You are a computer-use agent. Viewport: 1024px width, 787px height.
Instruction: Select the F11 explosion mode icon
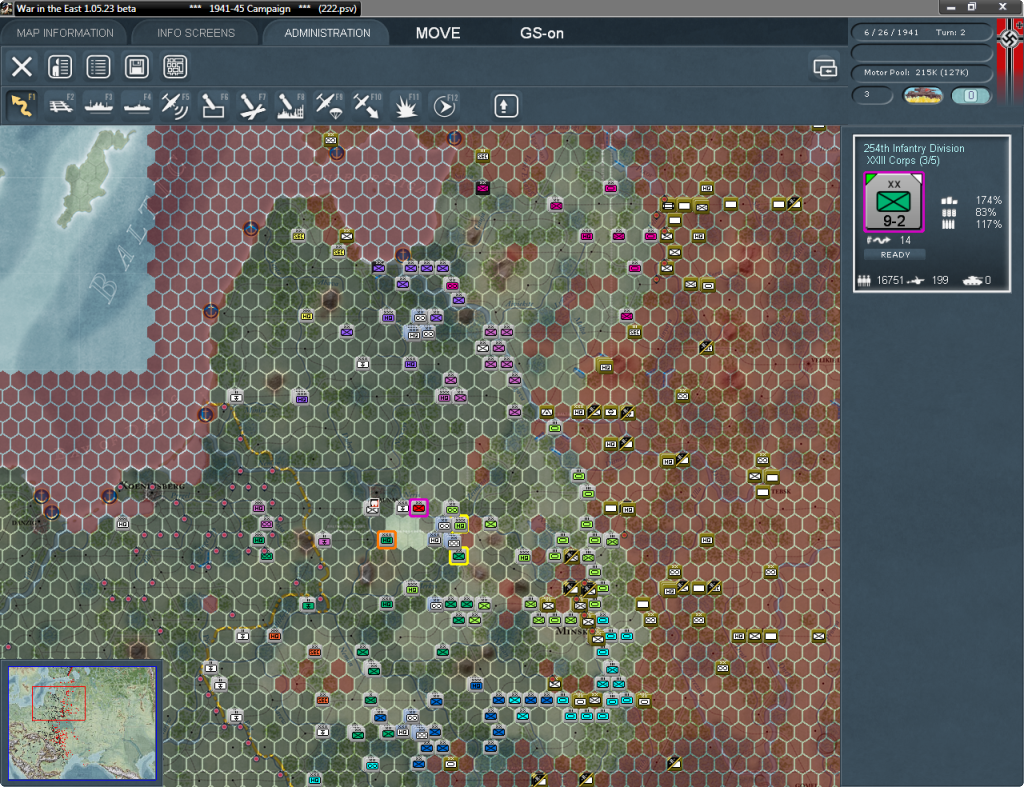[x=406, y=106]
